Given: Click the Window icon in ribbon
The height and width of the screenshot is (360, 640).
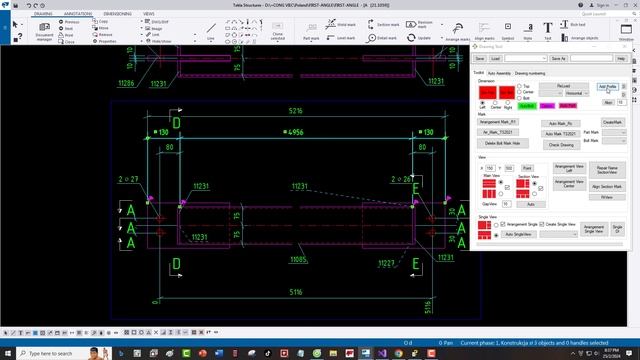Looking at the screenshot, I should pos(626,29).
